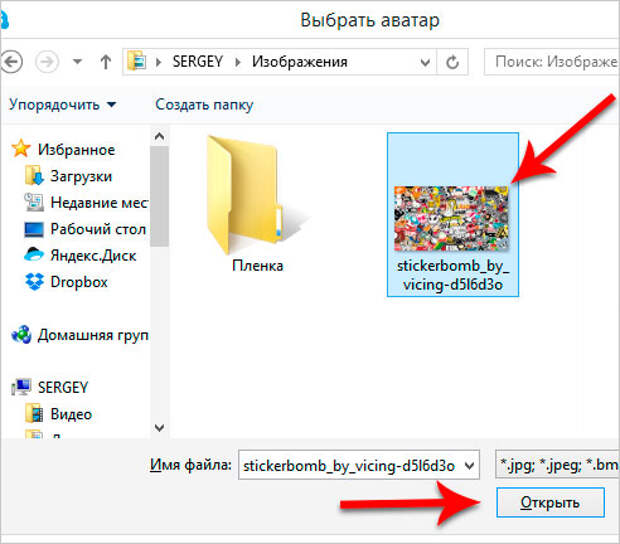Click the stickerbomb_by_vicing-d5l6d3o file name label
The height and width of the screenshot is (544, 620).
point(453,275)
